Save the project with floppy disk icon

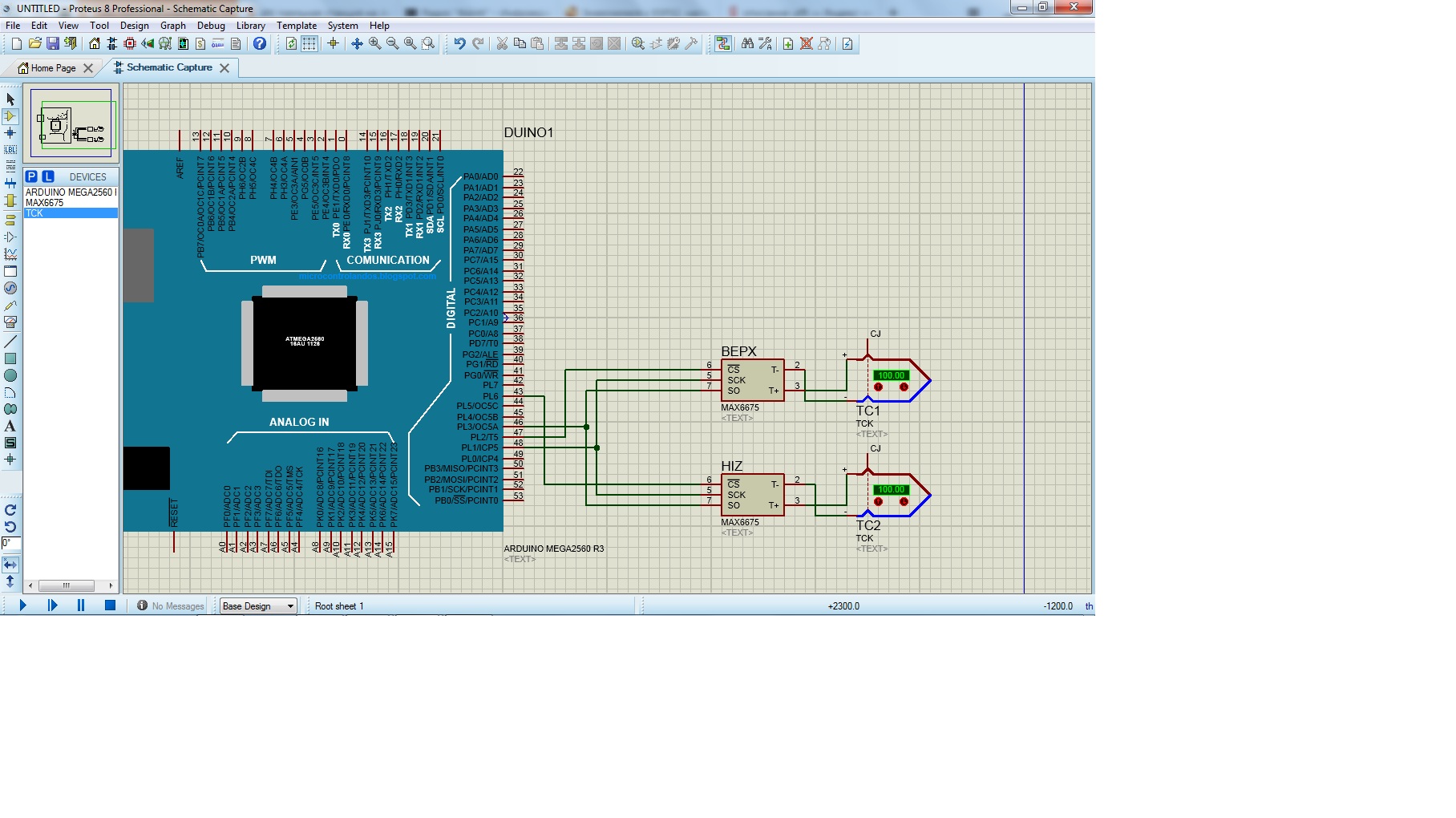52,43
